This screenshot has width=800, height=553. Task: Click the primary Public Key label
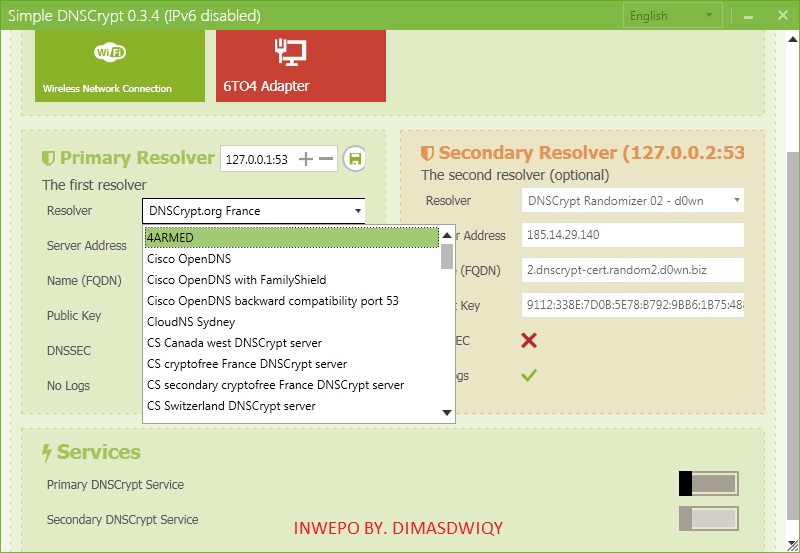point(74,316)
